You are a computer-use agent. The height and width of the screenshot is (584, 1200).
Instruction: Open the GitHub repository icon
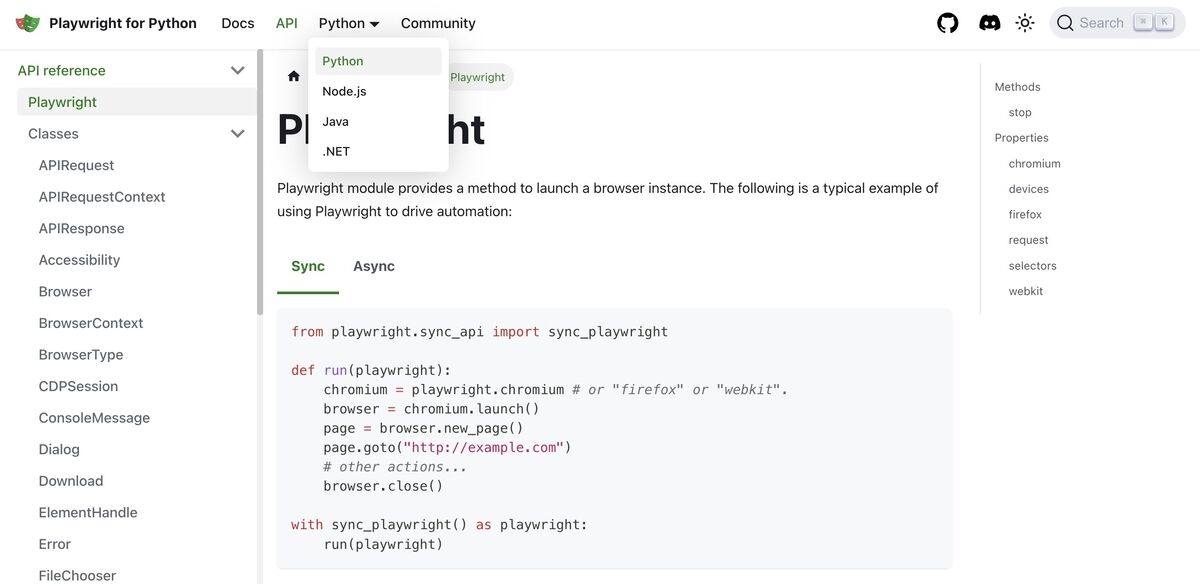pyautogui.click(x=947, y=23)
